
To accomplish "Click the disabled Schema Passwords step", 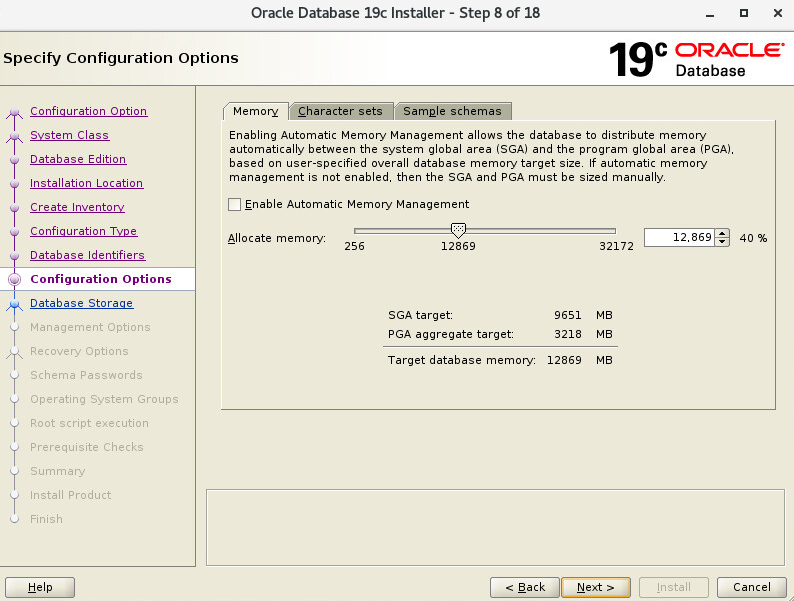I will click(x=86, y=375).
